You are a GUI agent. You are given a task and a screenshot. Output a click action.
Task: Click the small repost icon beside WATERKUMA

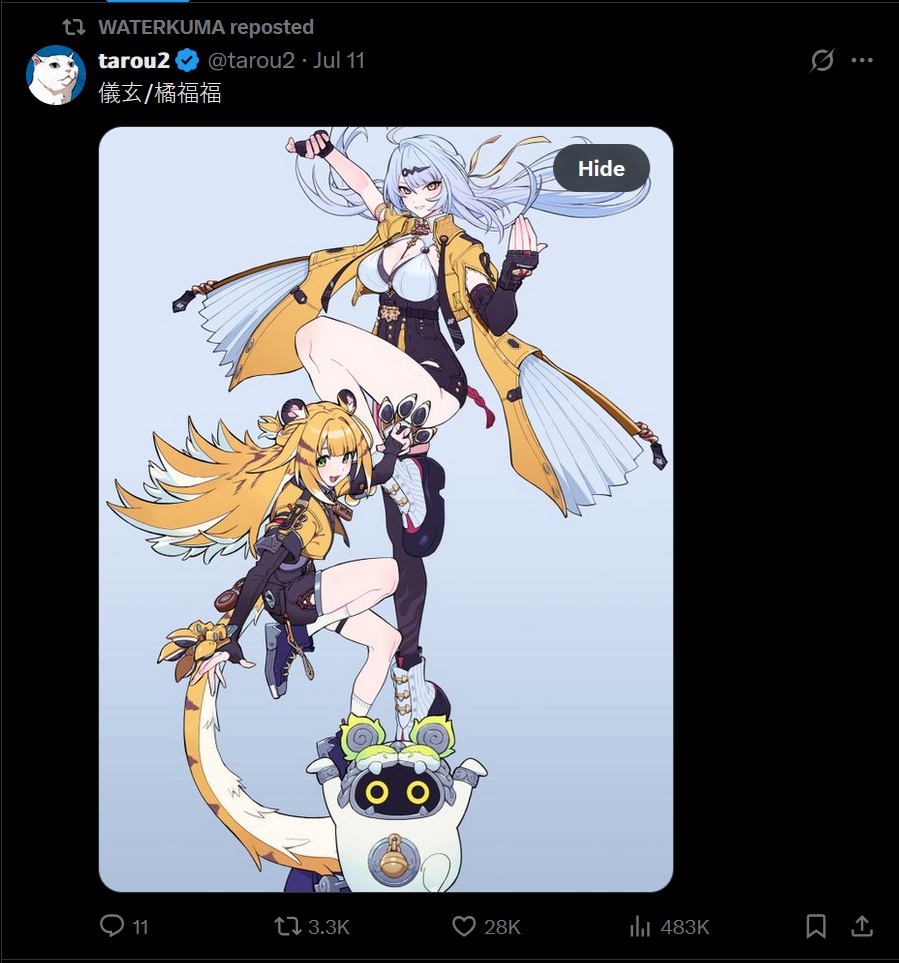[74, 27]
